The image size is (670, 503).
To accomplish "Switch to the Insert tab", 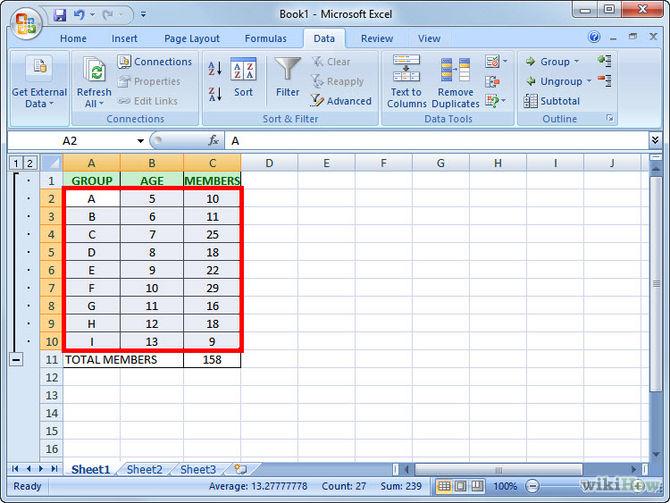I will point(124,38).
